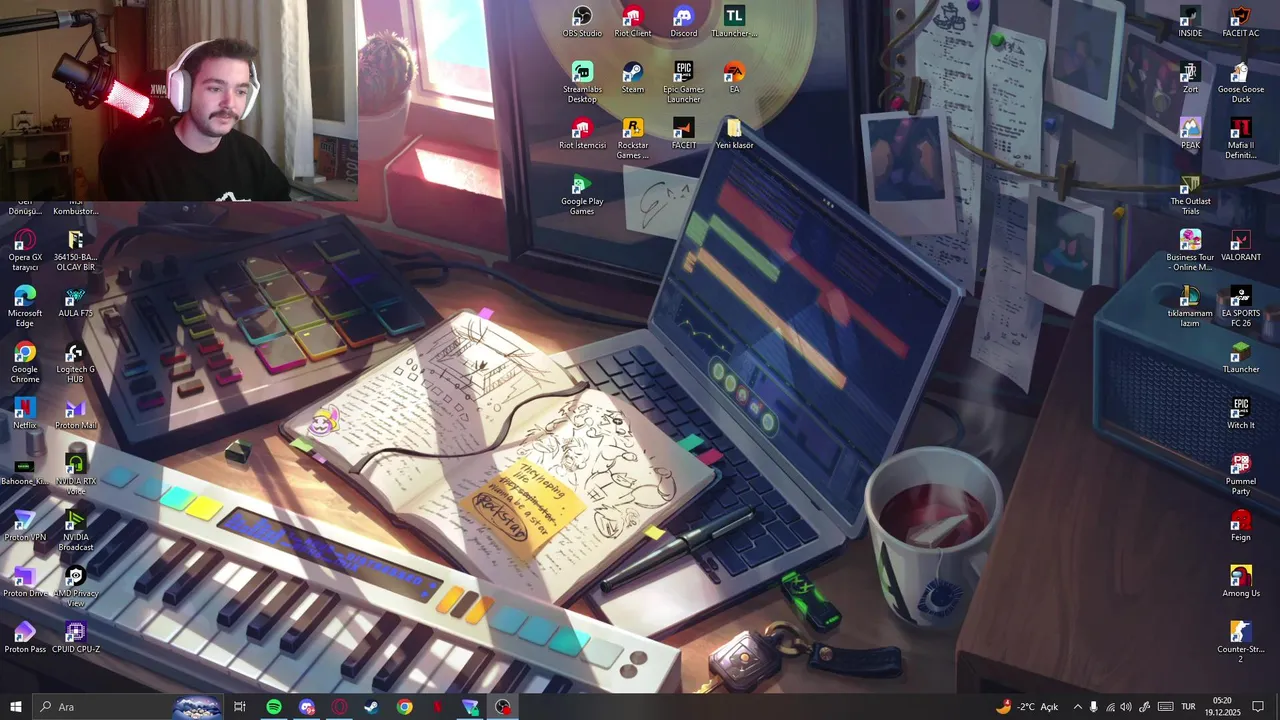
Task: Open the notification center
Action: tap(1258, 707)
